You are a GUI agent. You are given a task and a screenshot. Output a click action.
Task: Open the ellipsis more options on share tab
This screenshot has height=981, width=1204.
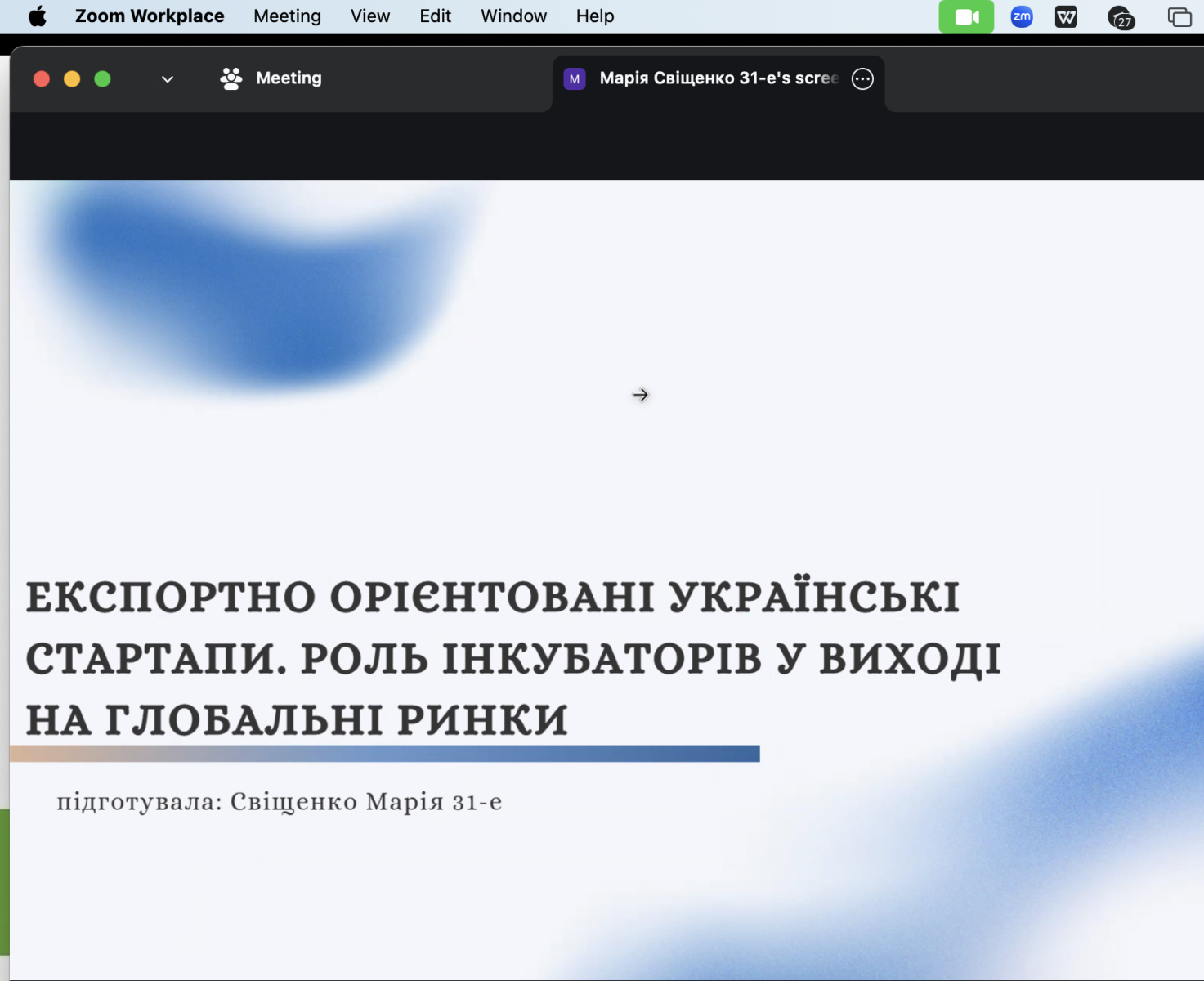862,78
